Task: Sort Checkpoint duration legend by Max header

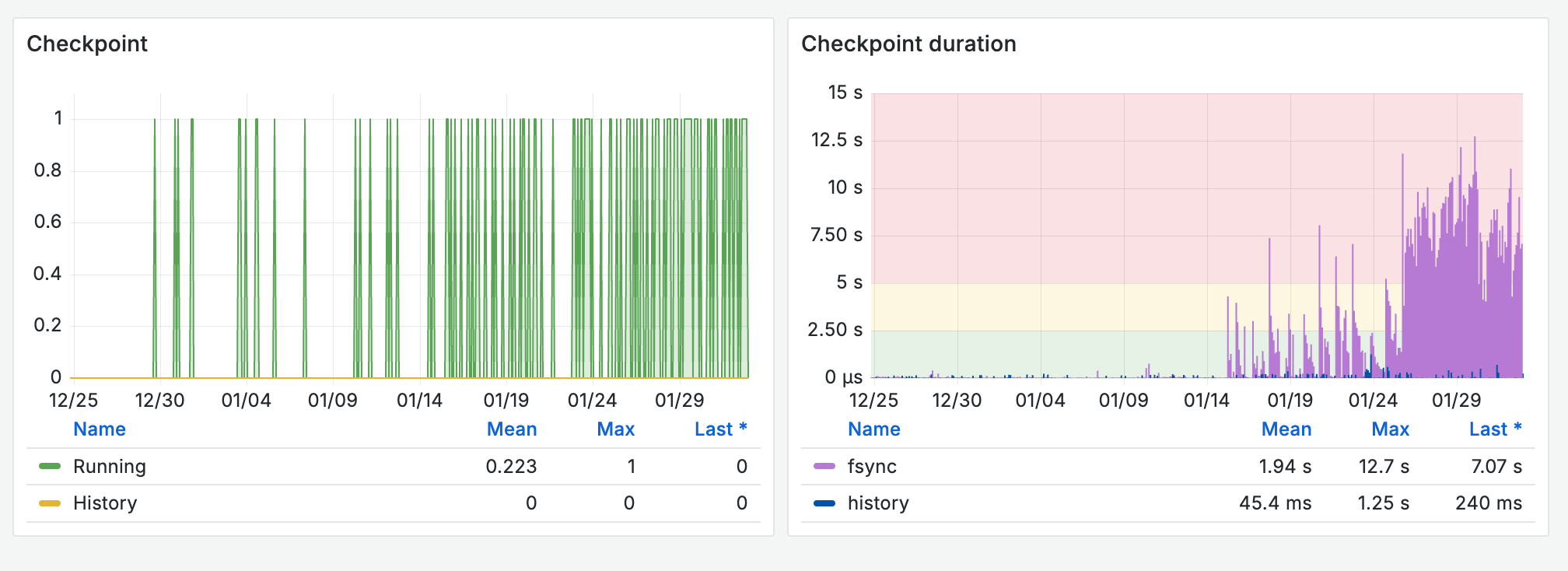Action: [x=1390, y=429]
